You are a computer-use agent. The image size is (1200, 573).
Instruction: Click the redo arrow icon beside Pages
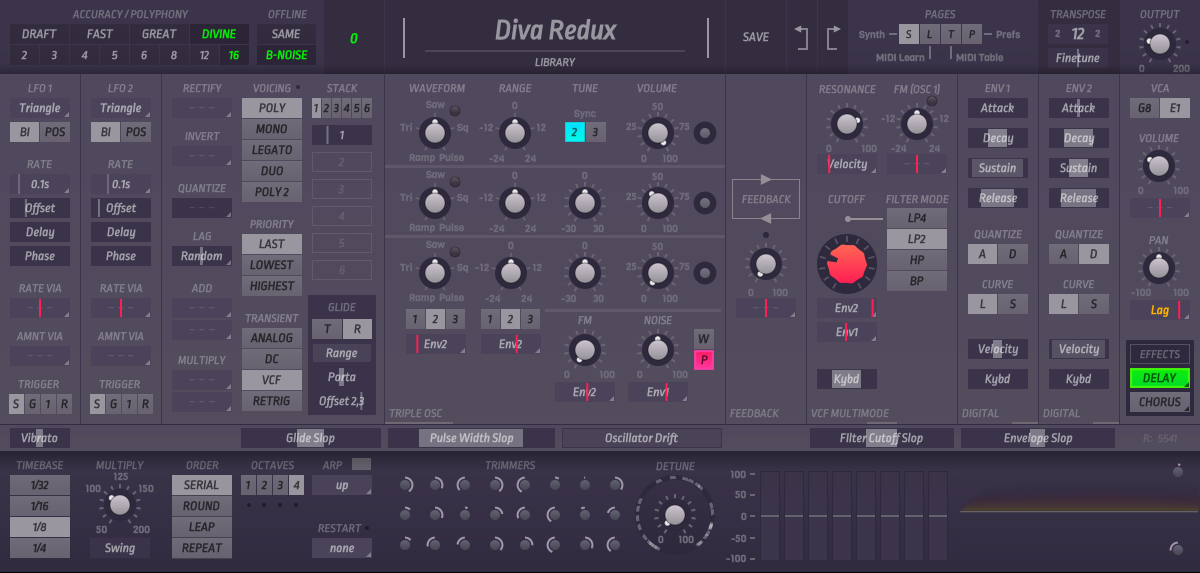(x=833, y=37)
